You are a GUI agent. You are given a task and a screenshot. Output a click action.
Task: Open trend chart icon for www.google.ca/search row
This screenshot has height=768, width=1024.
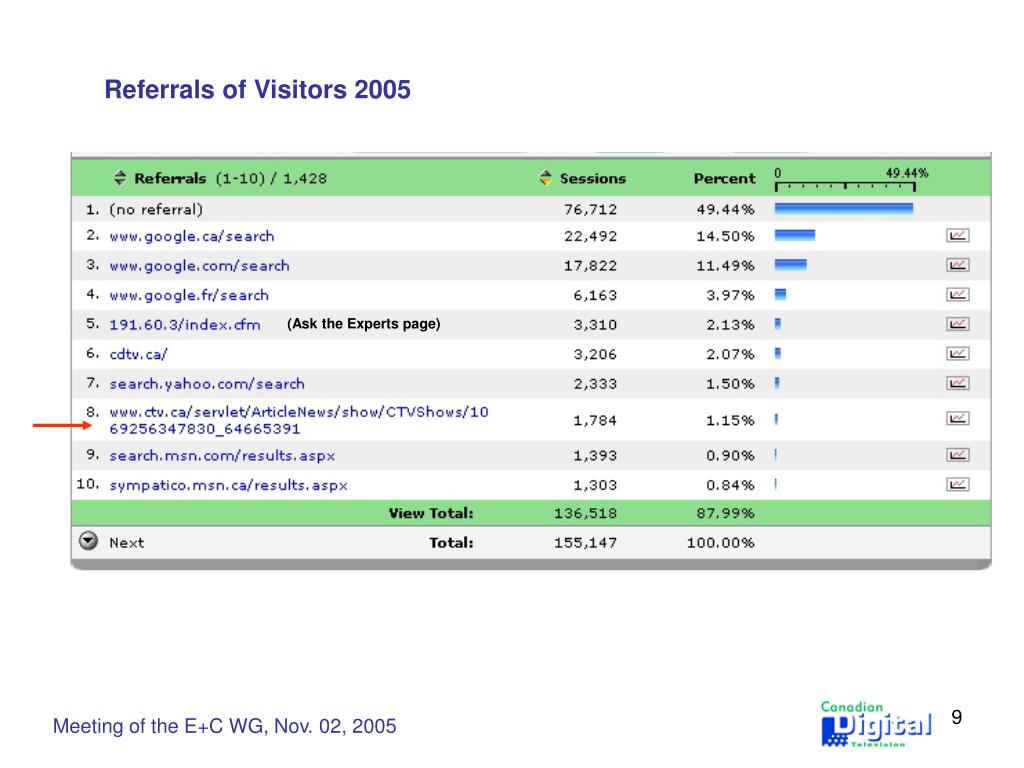coord(957,236)
